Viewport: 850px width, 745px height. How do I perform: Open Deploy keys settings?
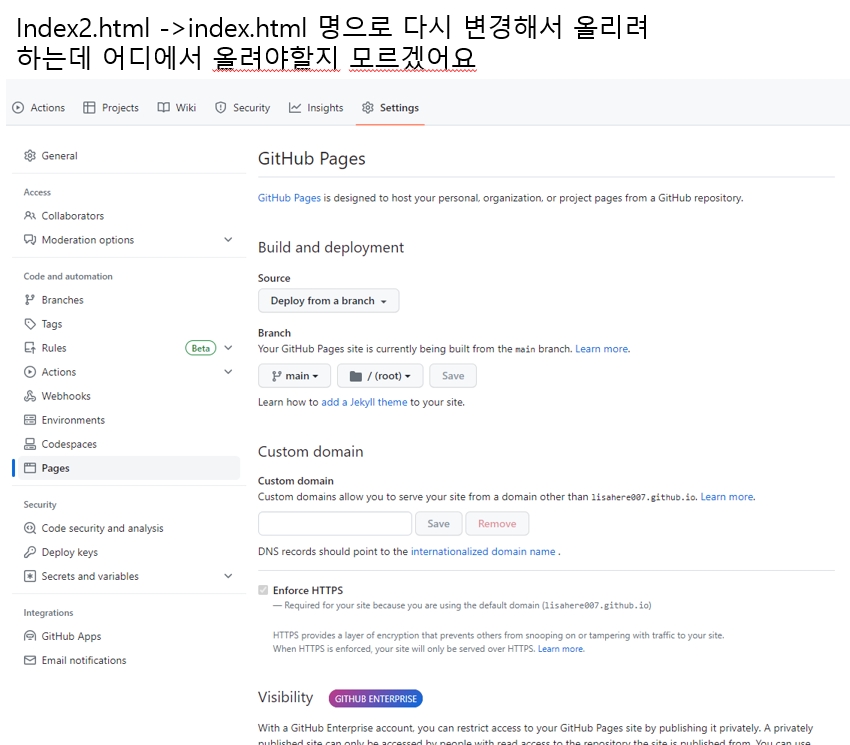(128, 552)
